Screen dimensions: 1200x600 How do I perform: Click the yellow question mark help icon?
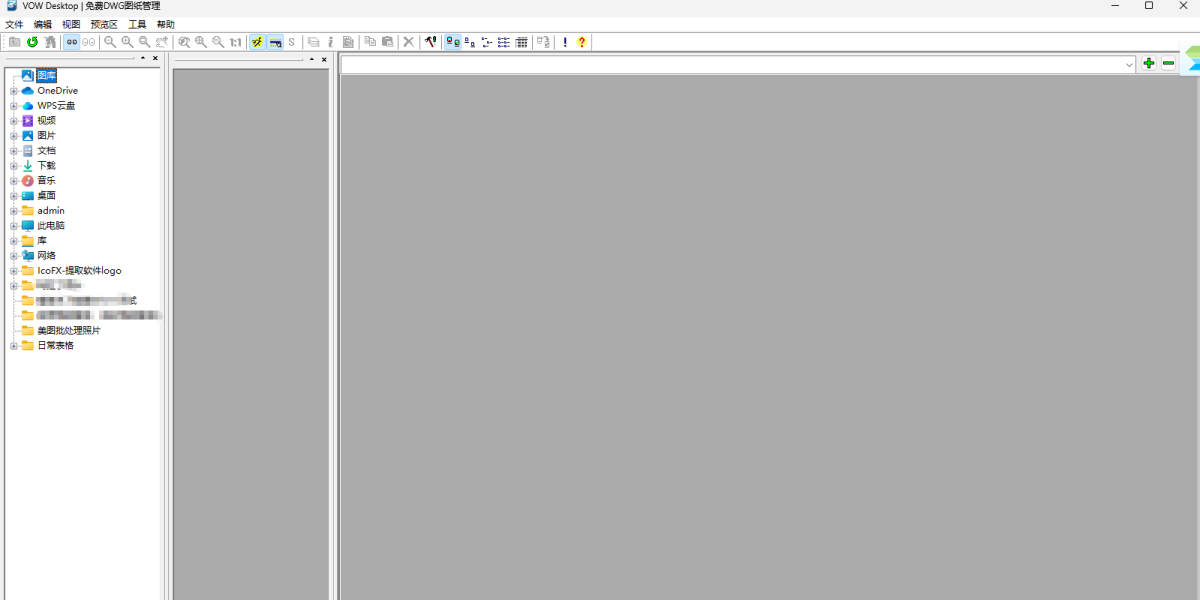pyautogui.click(x=582, y=42)
